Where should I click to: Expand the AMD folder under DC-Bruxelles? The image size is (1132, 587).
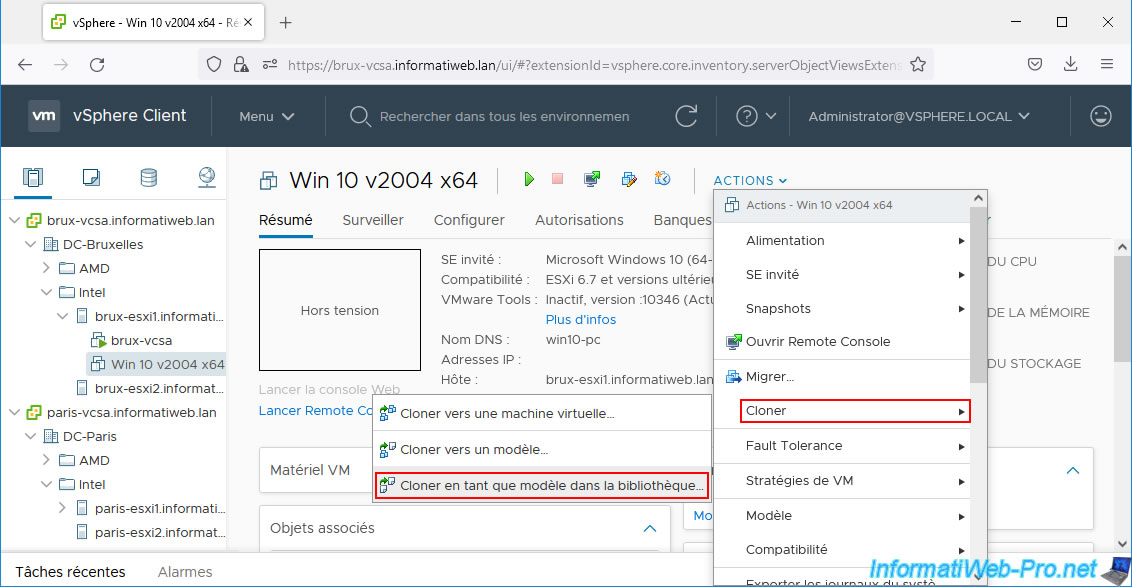click(46, 268)
